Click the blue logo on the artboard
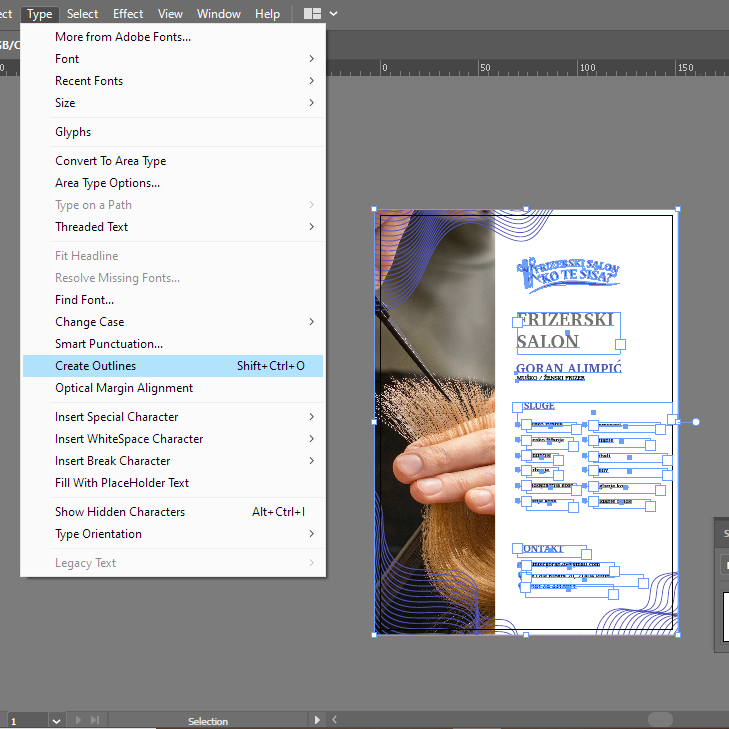This screenshot has height=729, width=729. (x=567, y=273)
